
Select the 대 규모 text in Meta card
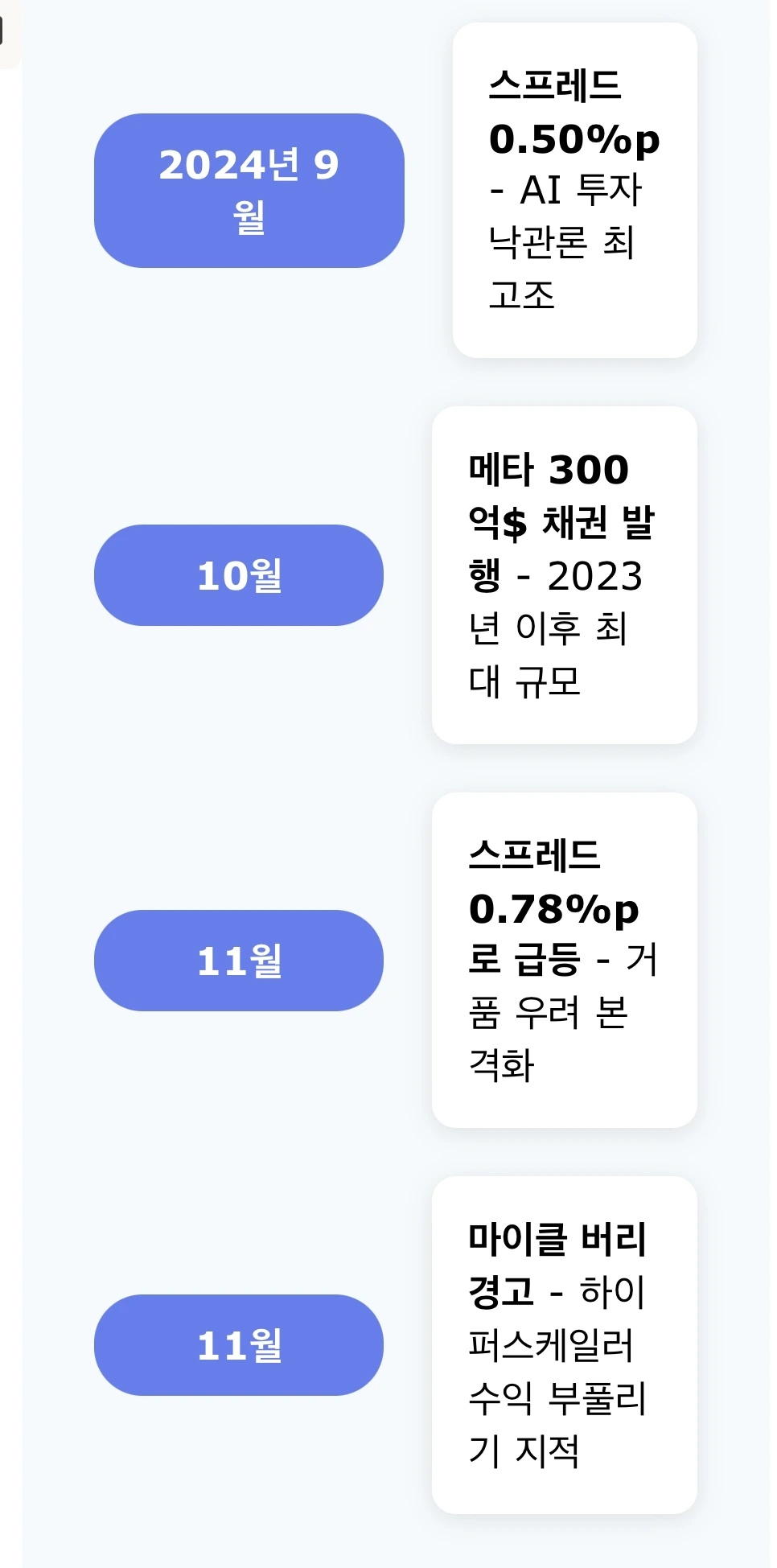tap(524, 681)
